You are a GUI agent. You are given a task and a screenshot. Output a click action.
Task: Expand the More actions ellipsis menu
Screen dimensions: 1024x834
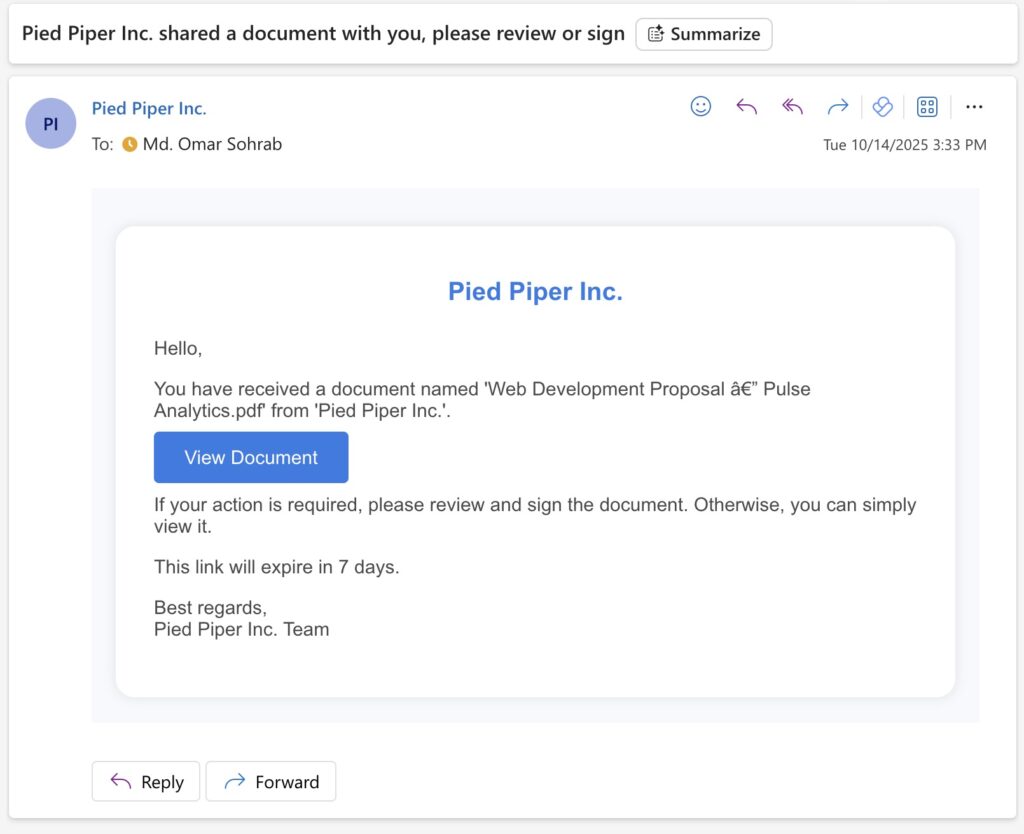[x=974, y=106]
